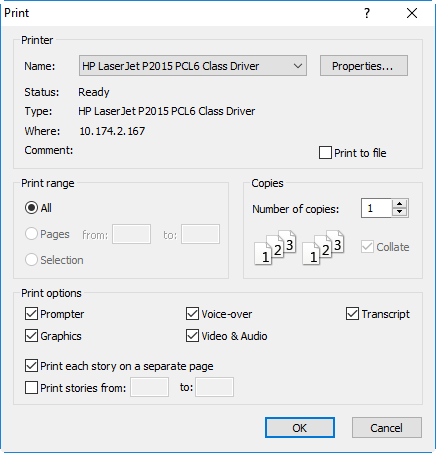436x453 pixels.
Task: Disable the Graphics print option
Action: 31,336
